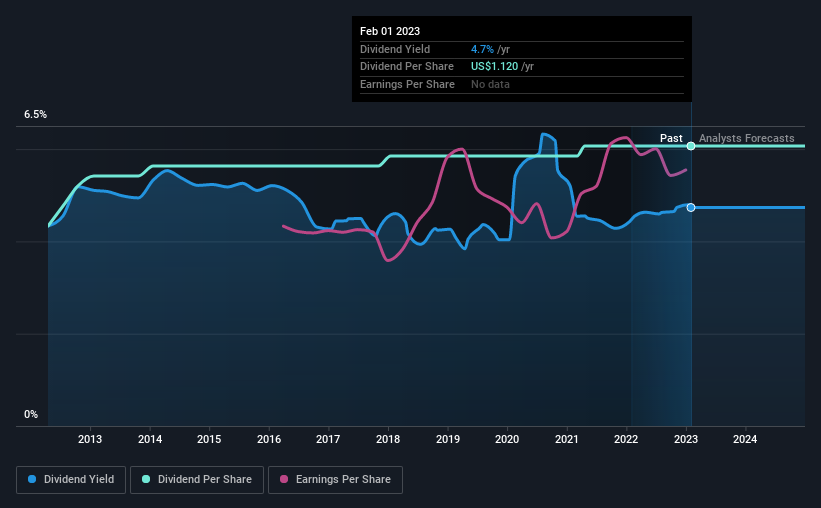
Task: Click the teal data point marker at 2023
Action: (691, 146)
